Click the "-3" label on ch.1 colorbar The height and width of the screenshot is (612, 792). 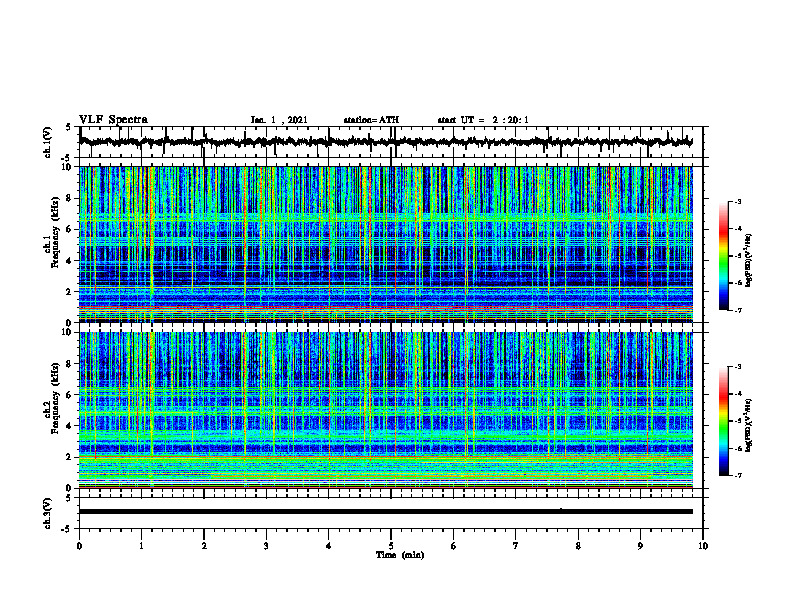click(x=738, y=201)
